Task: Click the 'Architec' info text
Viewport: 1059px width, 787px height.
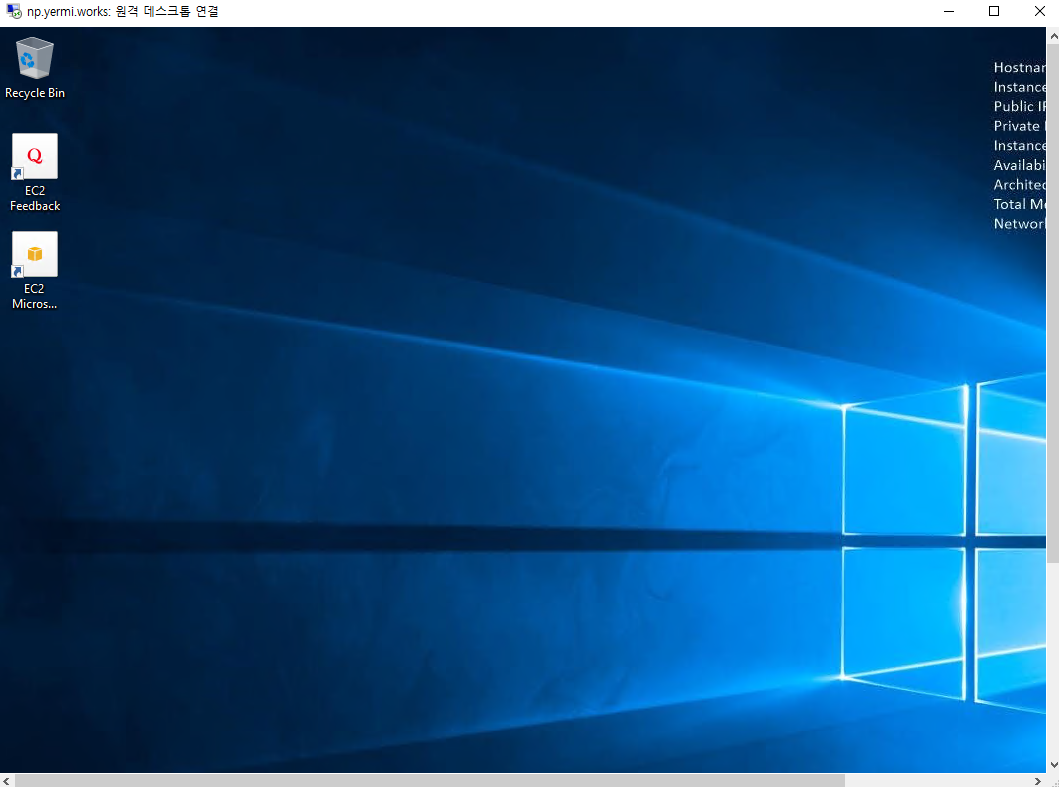Action: point(1019,184)
